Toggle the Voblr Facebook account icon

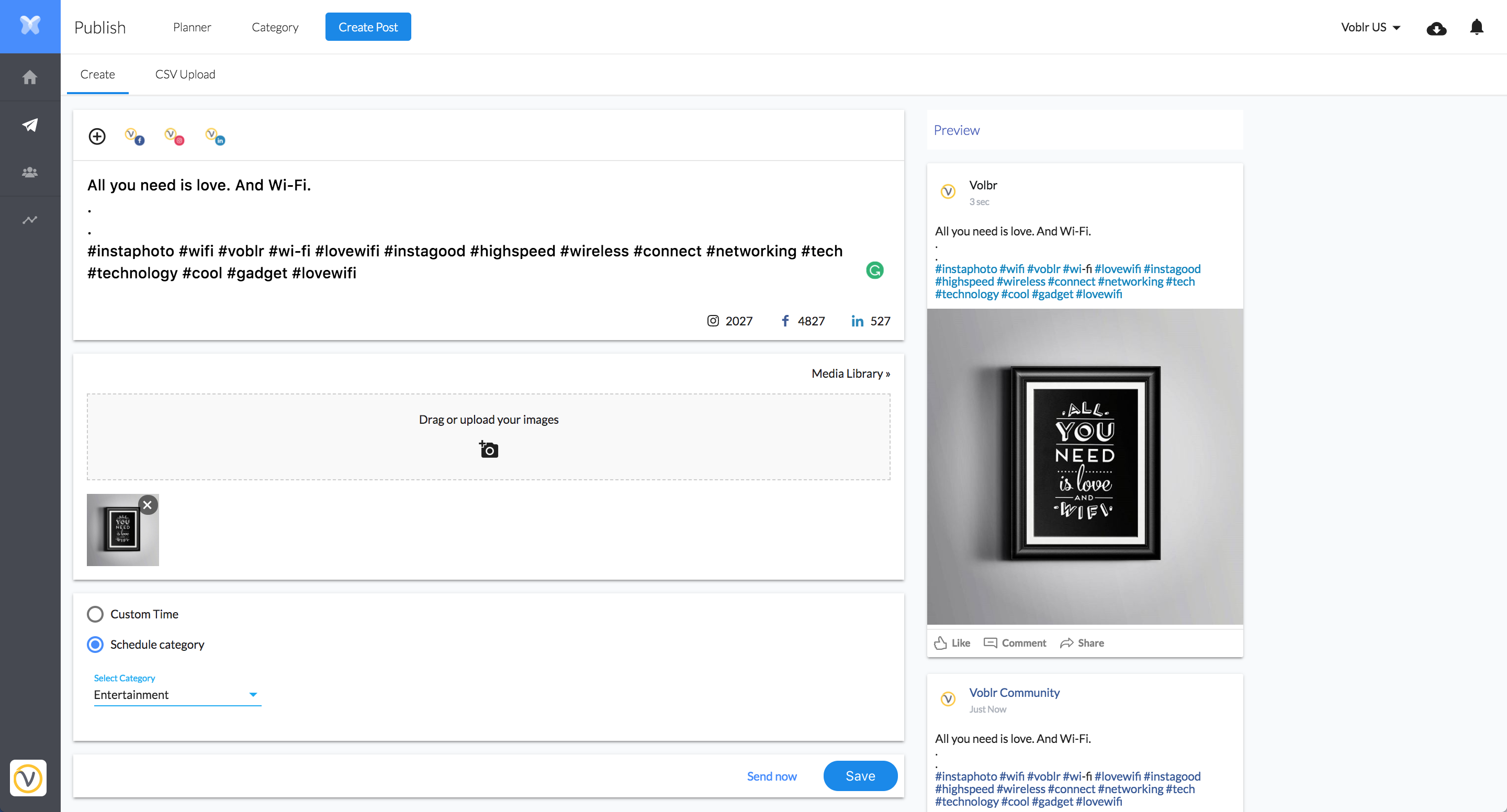tap(134, 137)
